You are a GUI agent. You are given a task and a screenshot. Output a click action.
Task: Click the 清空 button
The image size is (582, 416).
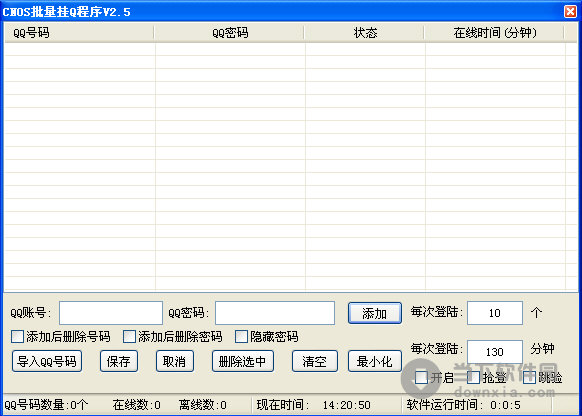315,361
